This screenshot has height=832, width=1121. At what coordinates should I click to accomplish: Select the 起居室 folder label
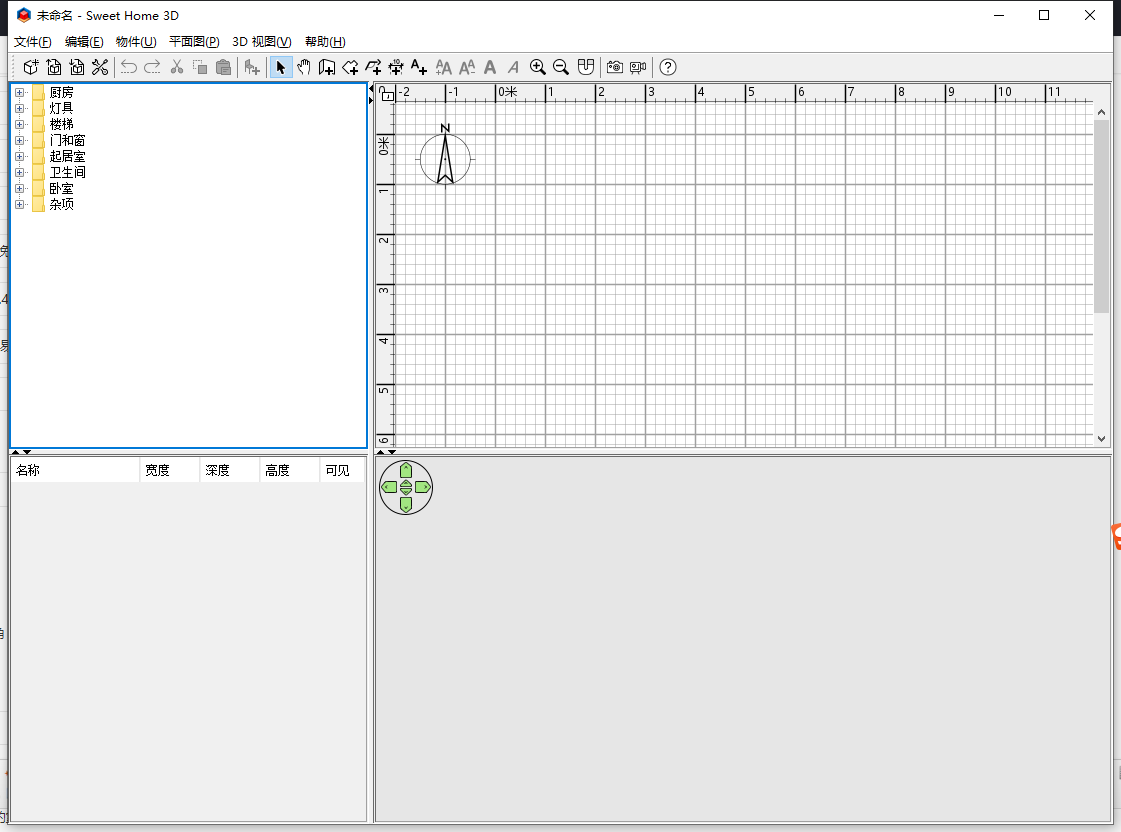pyautogui.click(x=67, y=157)
